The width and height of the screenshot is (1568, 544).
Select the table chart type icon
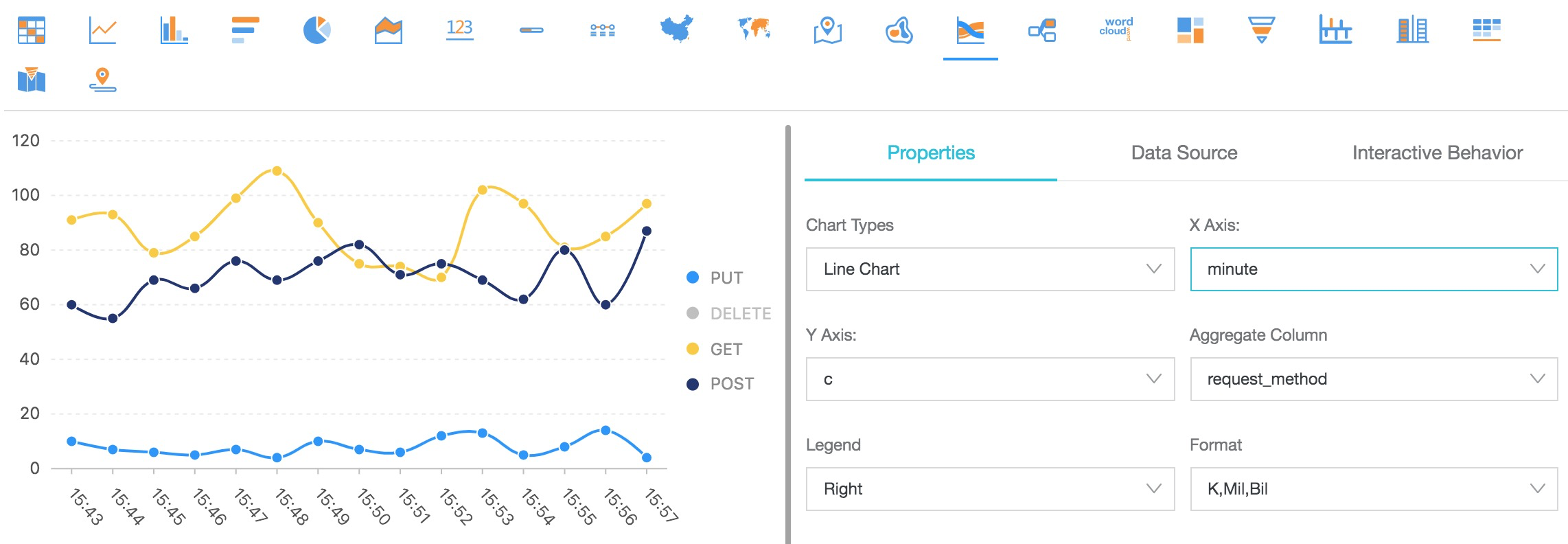pyautogui.click(x=31, y=30)
